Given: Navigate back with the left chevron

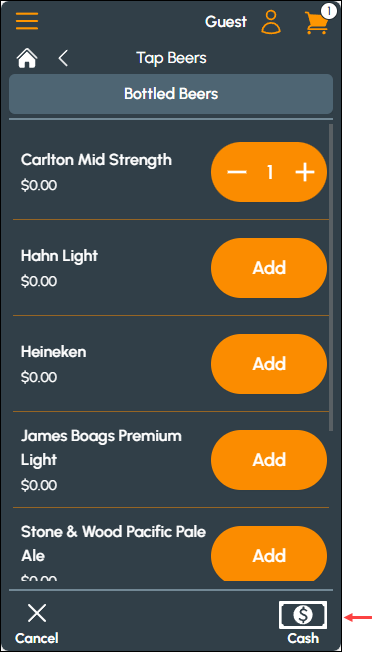Looking at the screenshot, I should tap(63, 58).
